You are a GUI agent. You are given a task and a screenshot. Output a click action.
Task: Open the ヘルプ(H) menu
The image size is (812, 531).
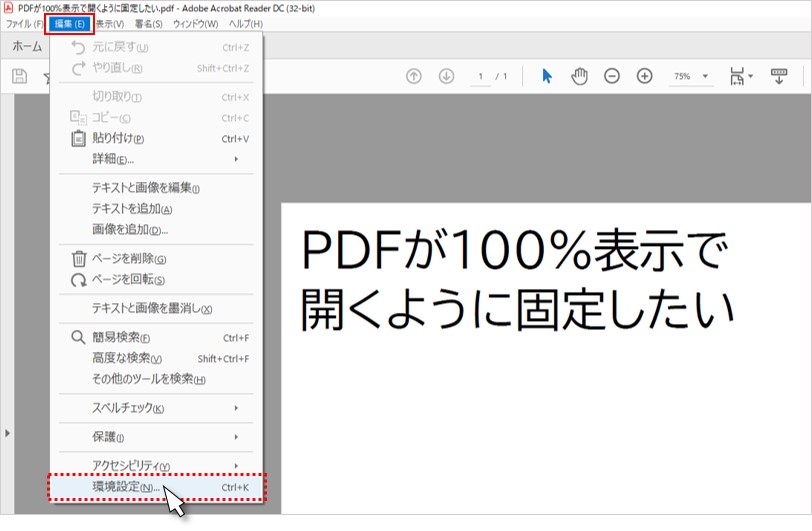246,24
